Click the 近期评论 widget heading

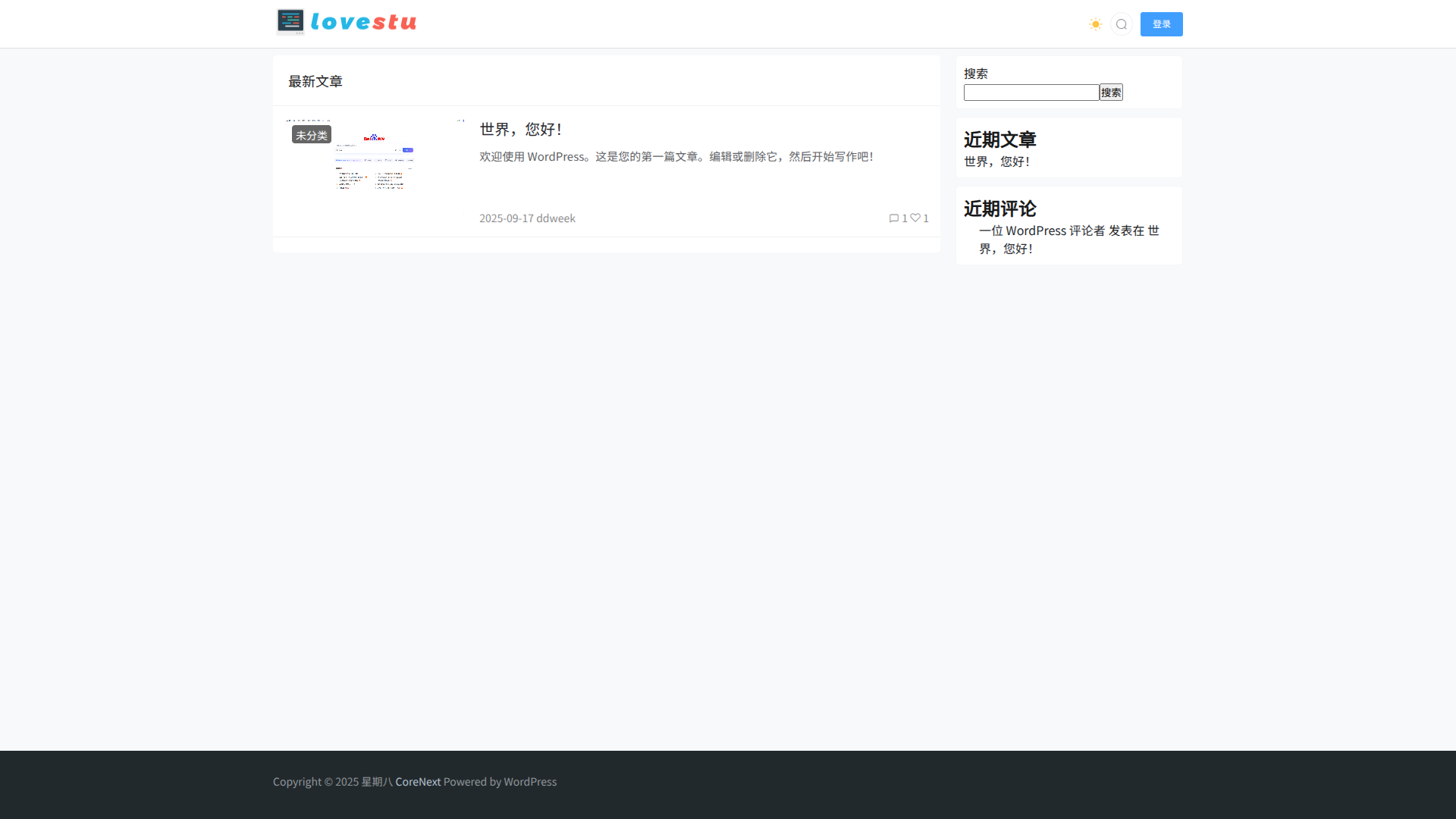999,209
